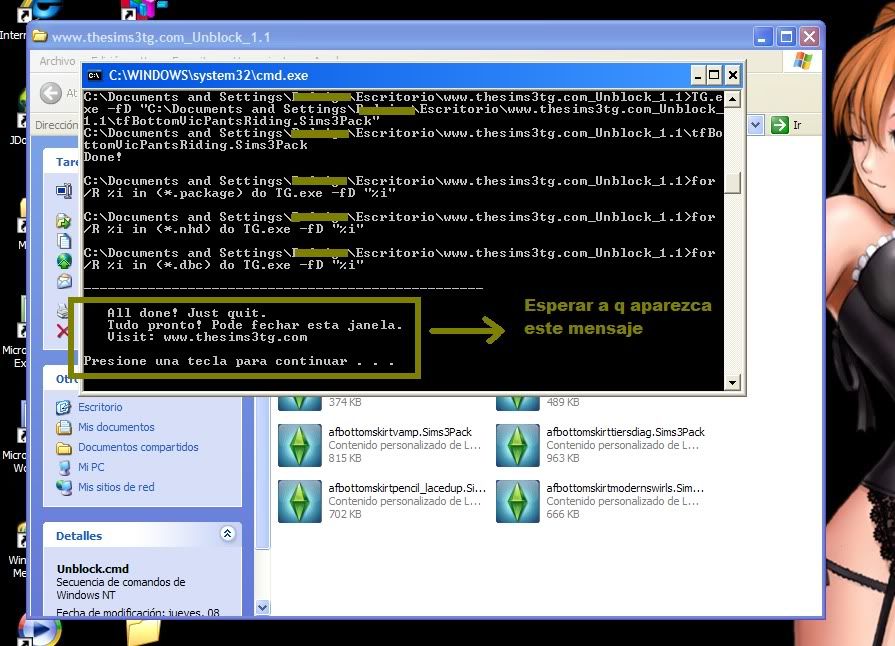Screen dimensions: 895x646
Task: Click the cmd.exe title bar system icon
Action: point(95,75)
